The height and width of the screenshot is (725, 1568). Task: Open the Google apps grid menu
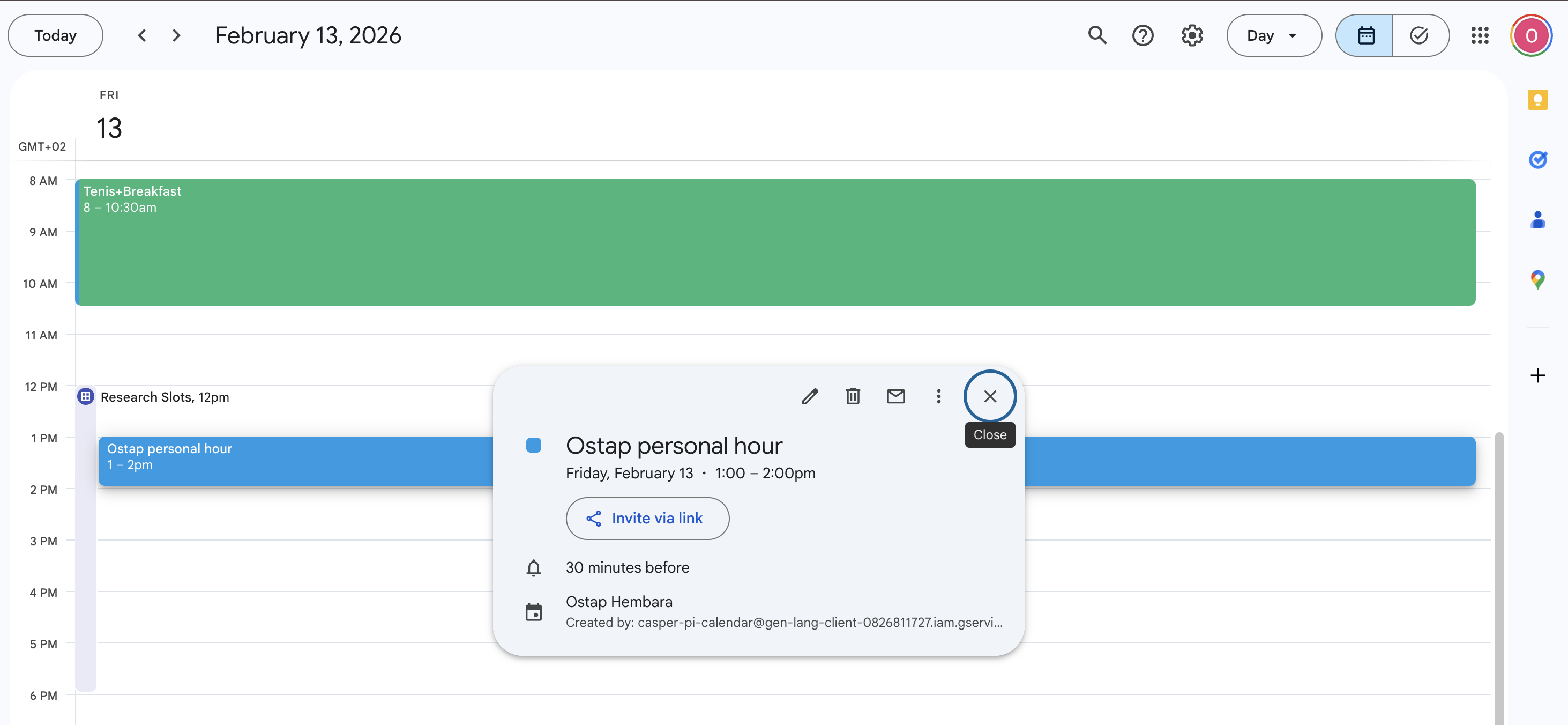pyautogui.click(x=1480, y=35)
